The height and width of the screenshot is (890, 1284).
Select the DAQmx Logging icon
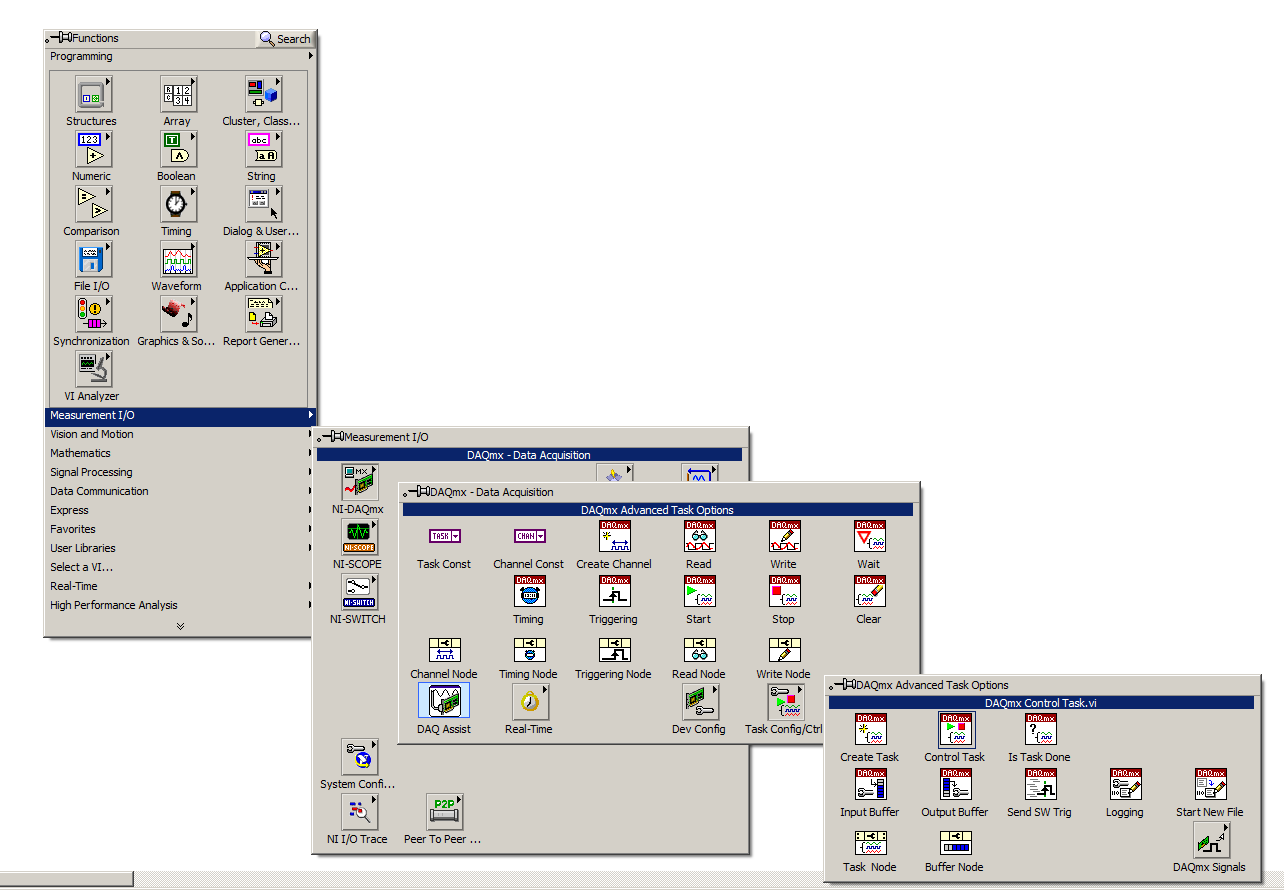[x=1125, y=785]
